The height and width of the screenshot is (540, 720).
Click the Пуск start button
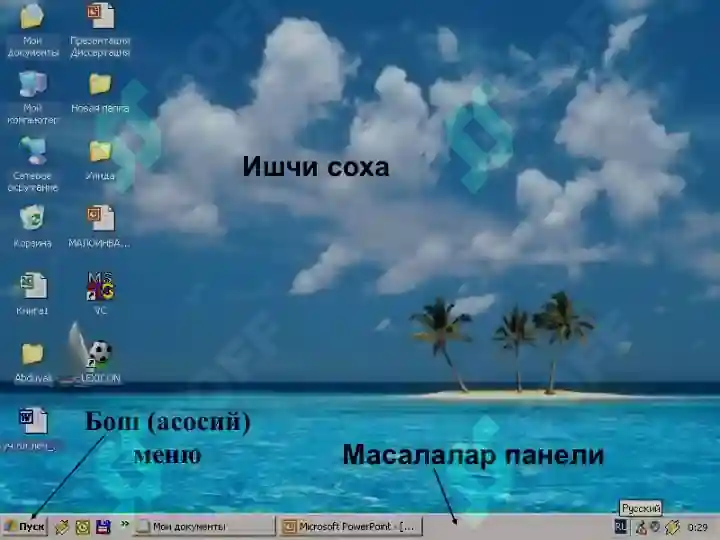click(24, 526)
